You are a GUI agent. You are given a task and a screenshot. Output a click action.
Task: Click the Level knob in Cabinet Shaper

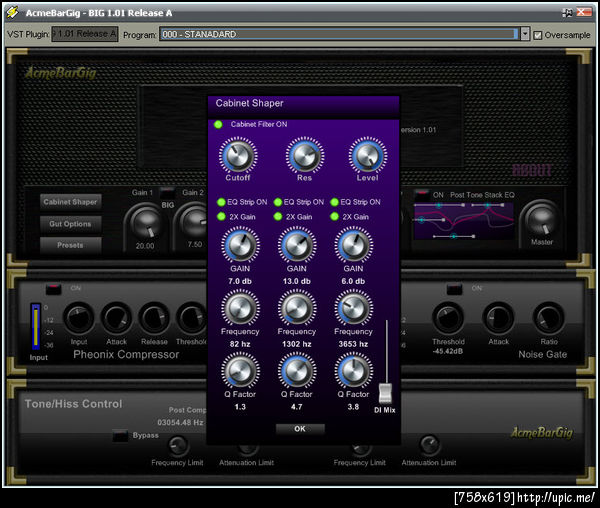tap(367, 156)
